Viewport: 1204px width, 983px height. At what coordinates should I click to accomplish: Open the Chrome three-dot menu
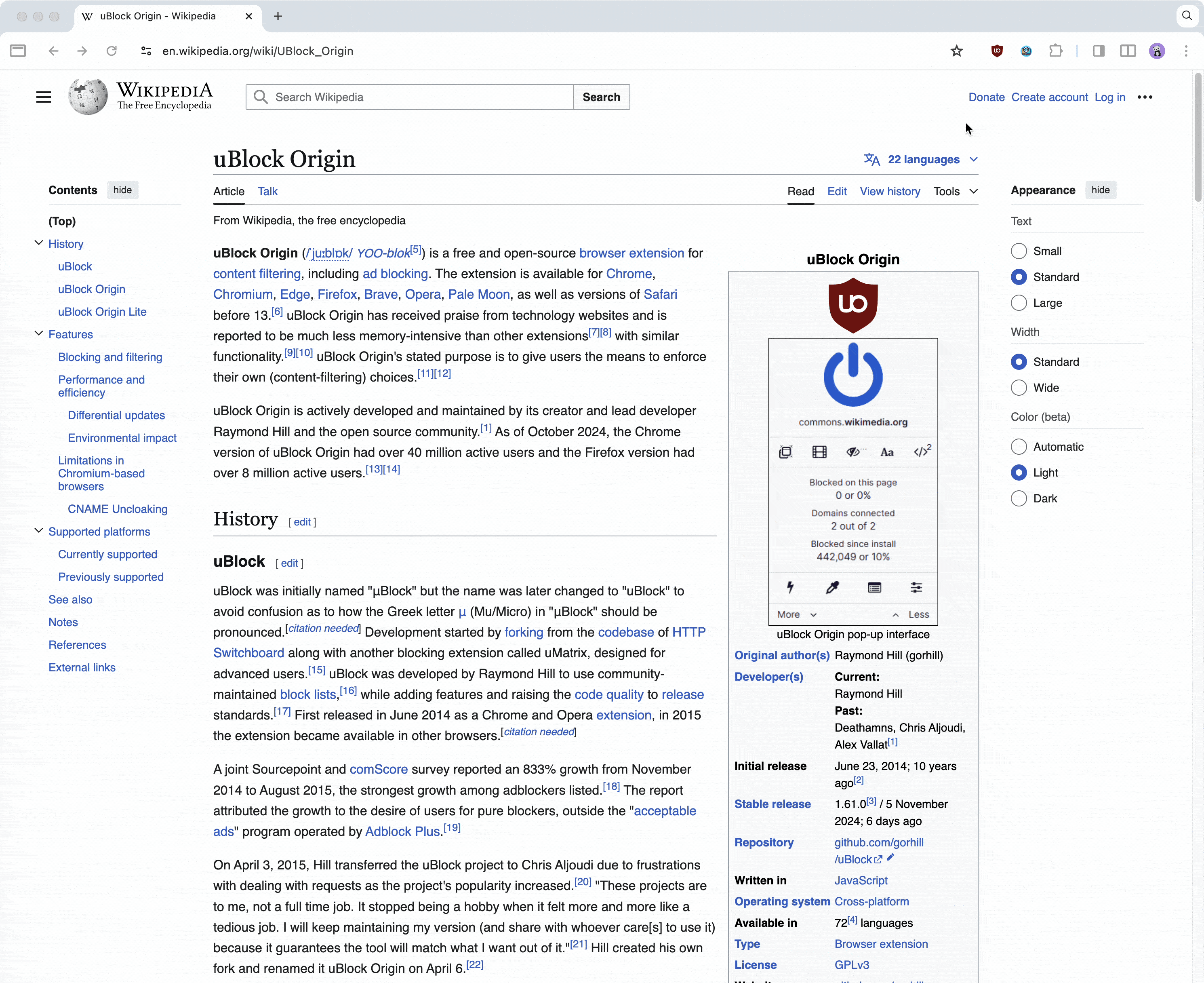[1186, 51]
